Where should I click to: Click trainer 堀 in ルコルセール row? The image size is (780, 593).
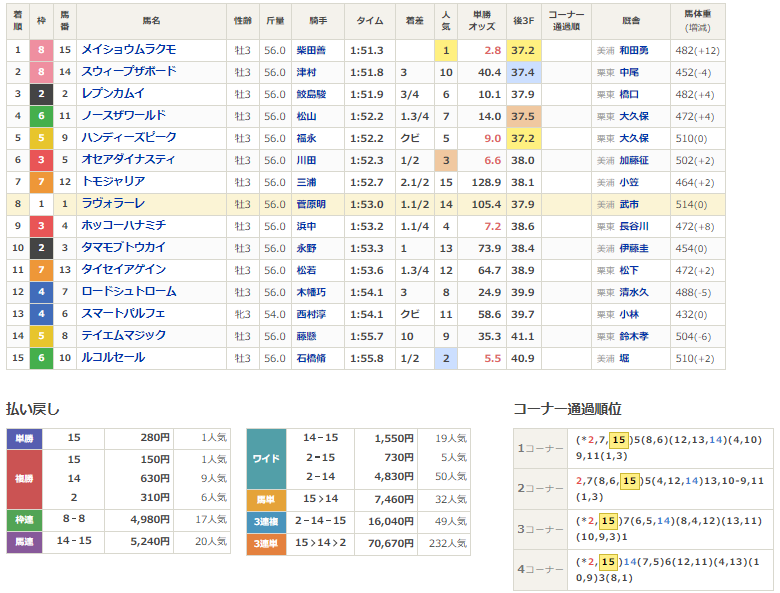coord(624,358)
